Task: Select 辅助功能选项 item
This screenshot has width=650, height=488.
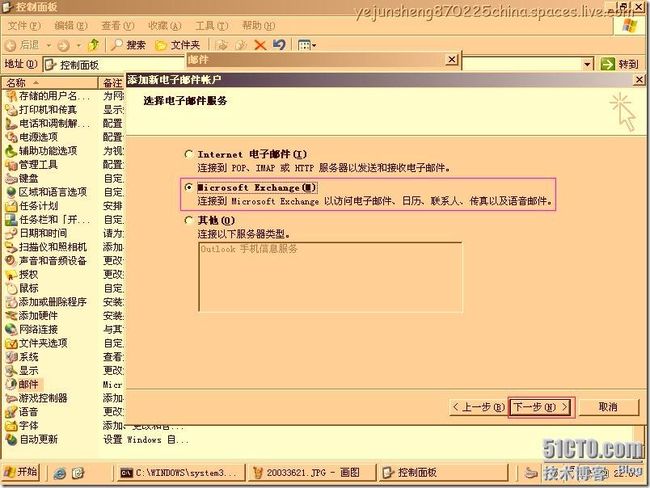Action: [x=41, y=151]
